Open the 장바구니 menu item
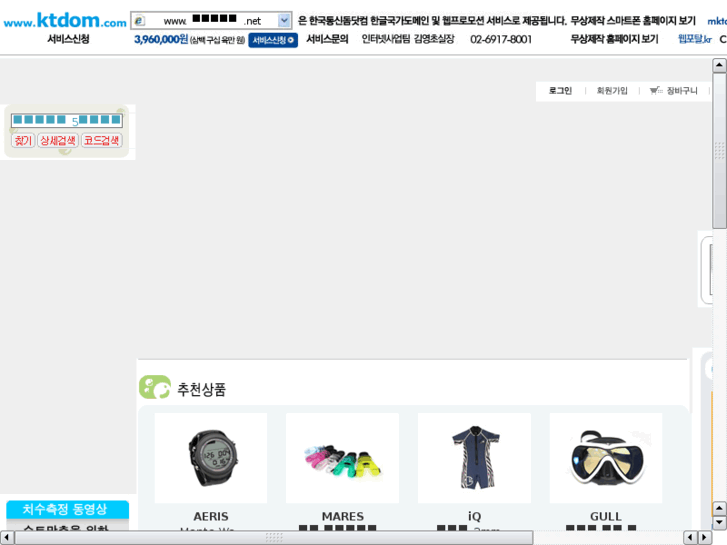The width and height of the screenshot is (727, 545). click(682, 91)
